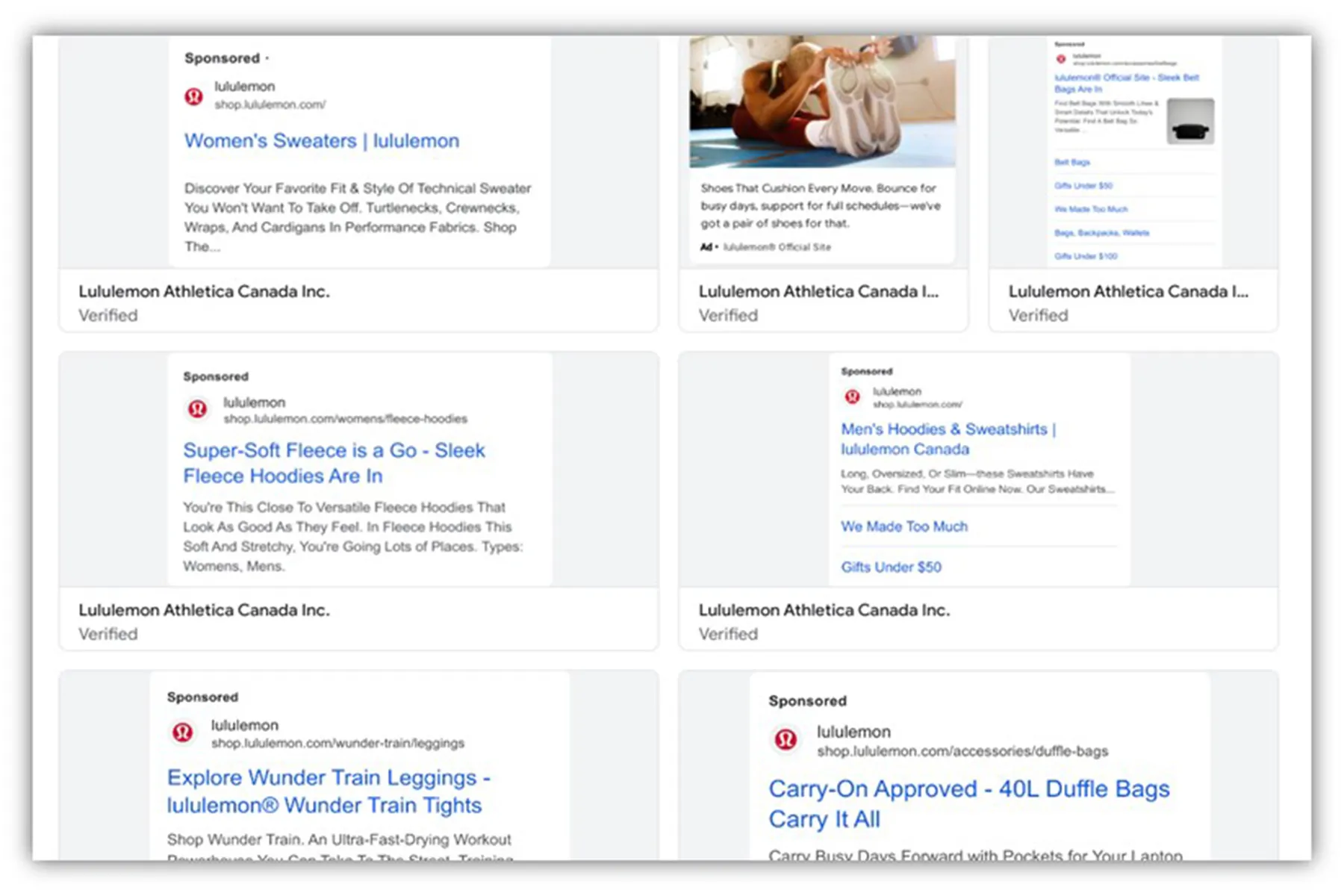Click shop.lululemon.com/wunder-train/leggings URL
1344x896 pixels.
pos(337,743)
